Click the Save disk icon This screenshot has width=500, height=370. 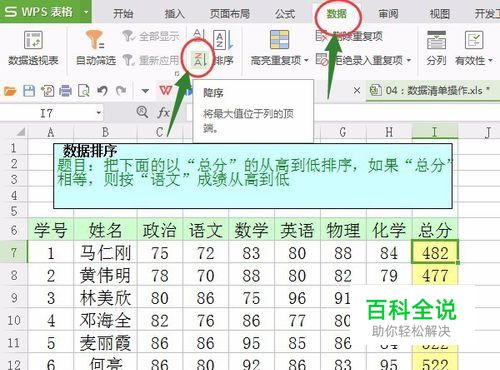[29, 91]
